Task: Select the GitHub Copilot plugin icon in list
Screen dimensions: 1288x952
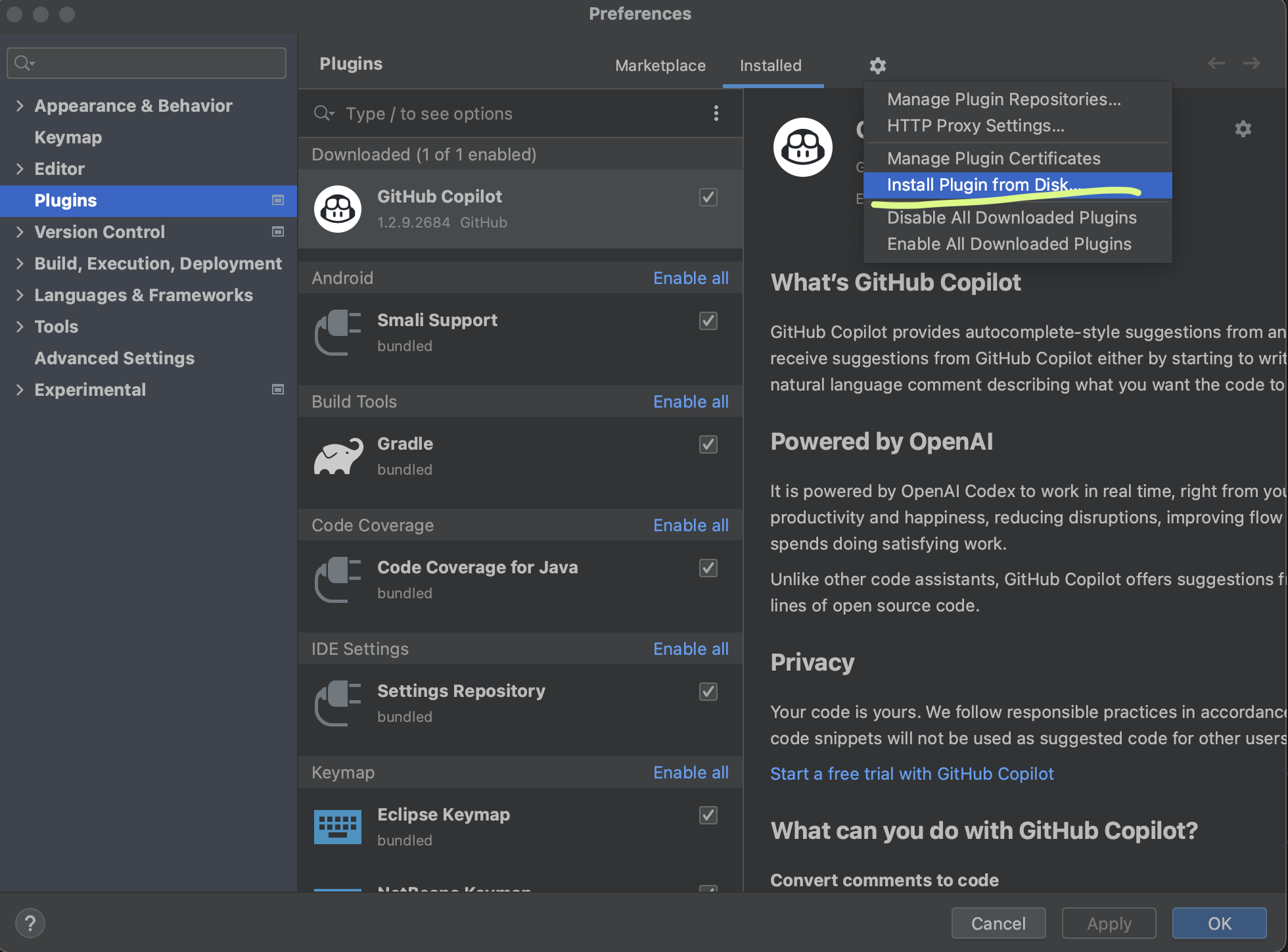Action: pos(338,209)
